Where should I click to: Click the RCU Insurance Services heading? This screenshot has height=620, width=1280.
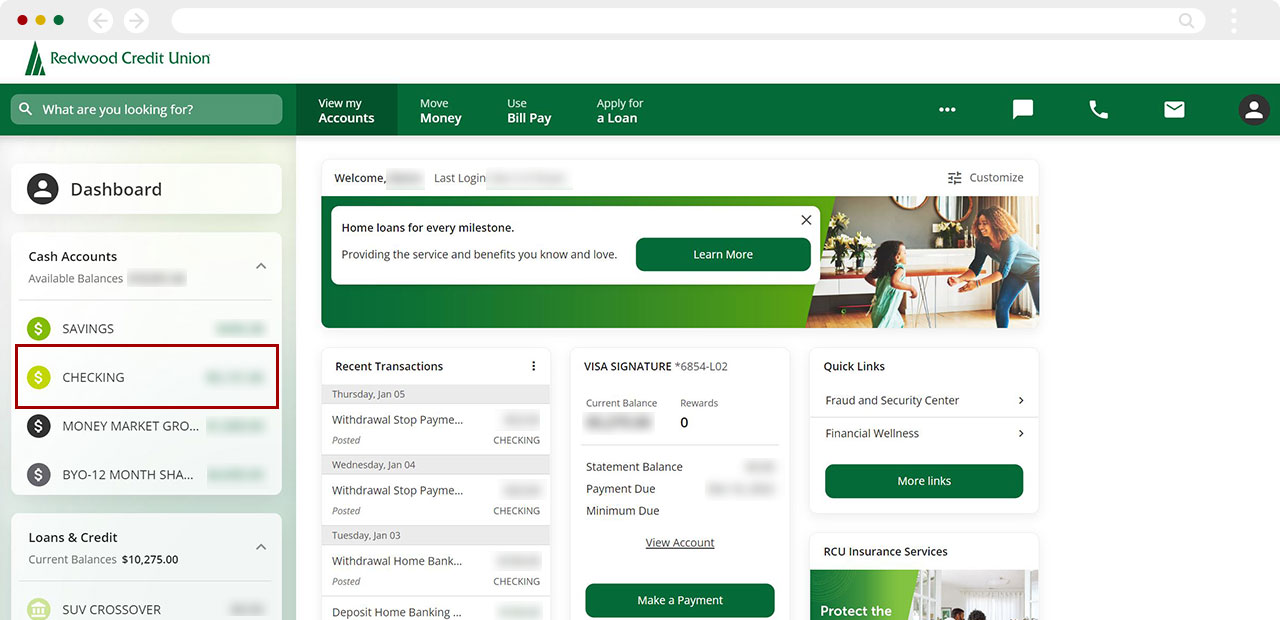click(885, 551)
